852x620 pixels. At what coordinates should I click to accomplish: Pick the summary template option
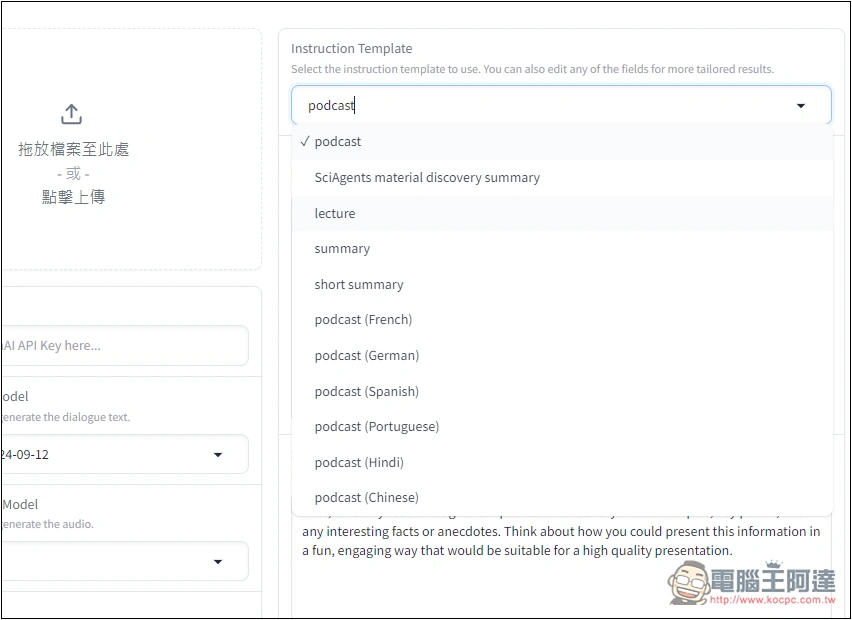pos(562,249)
